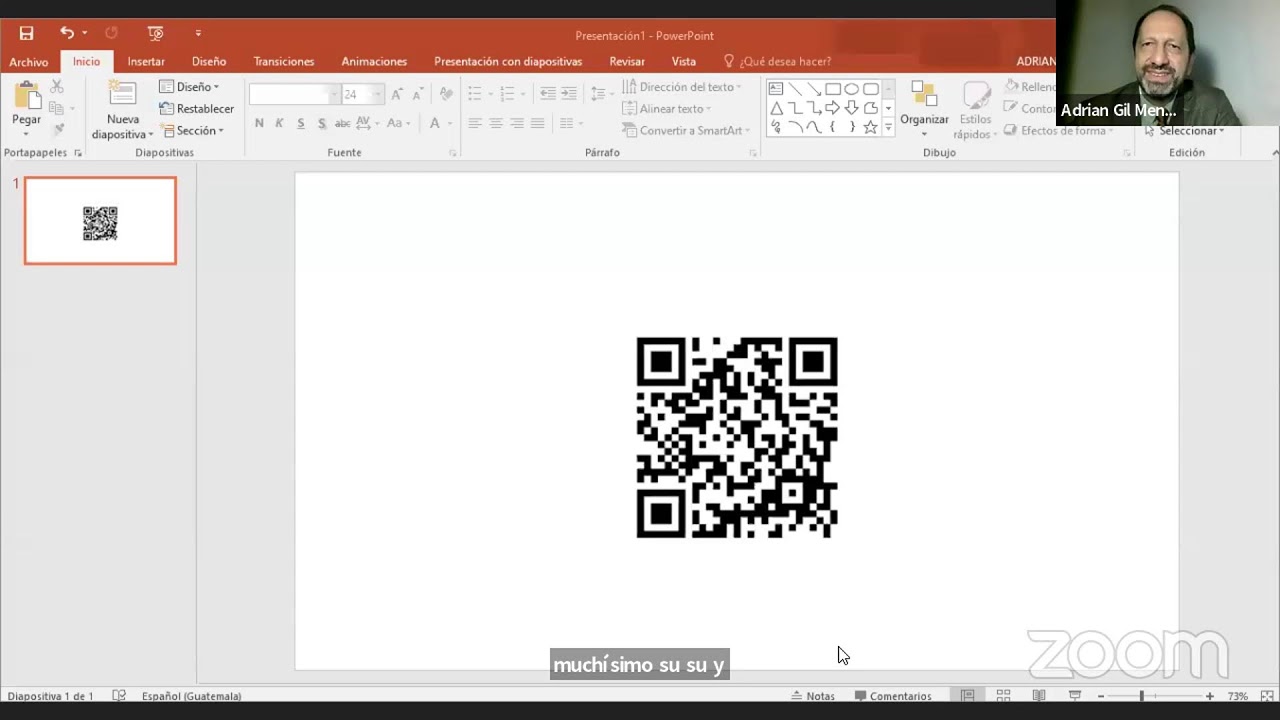
Task: Click Decrease font size icon
Action: pyautogui.click(x=418, y=94)
